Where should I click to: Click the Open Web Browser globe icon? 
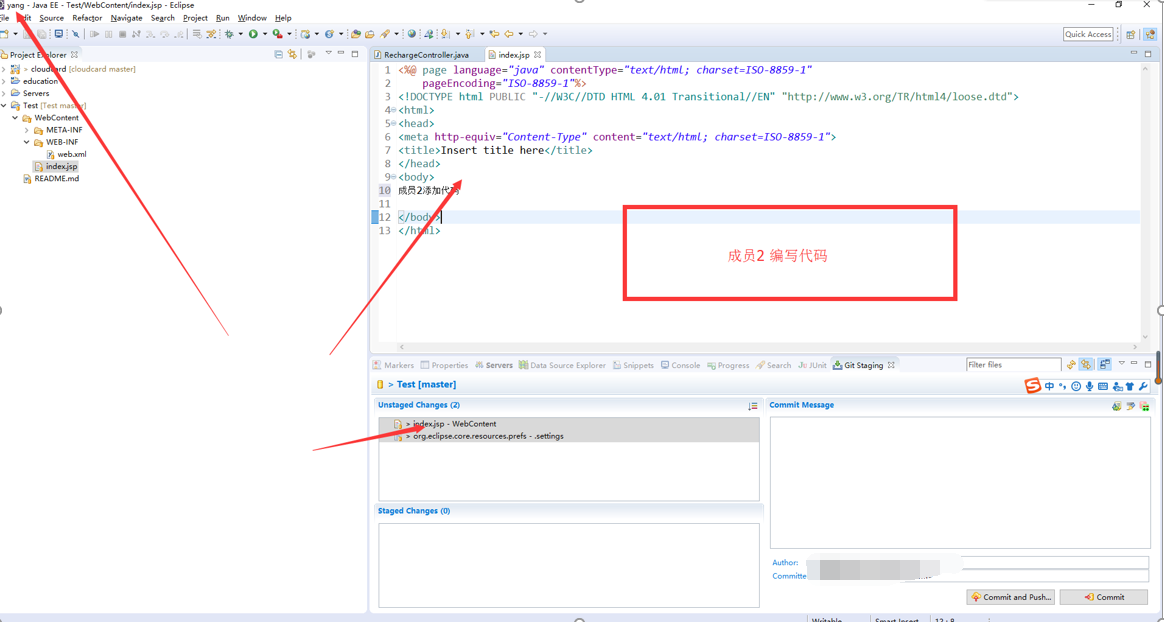click(x=411, y=34)
